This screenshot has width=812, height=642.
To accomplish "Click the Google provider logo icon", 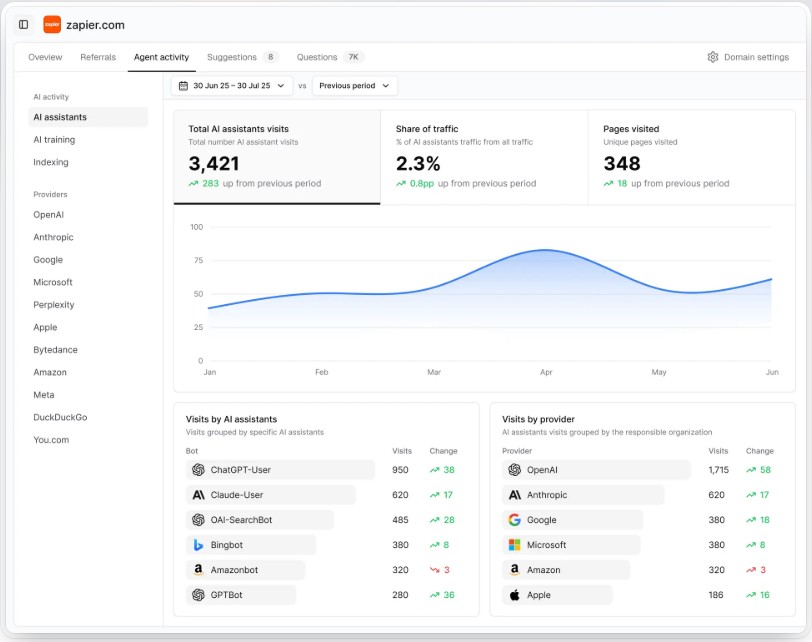I will pyautogui.click(x=514, y=520).
